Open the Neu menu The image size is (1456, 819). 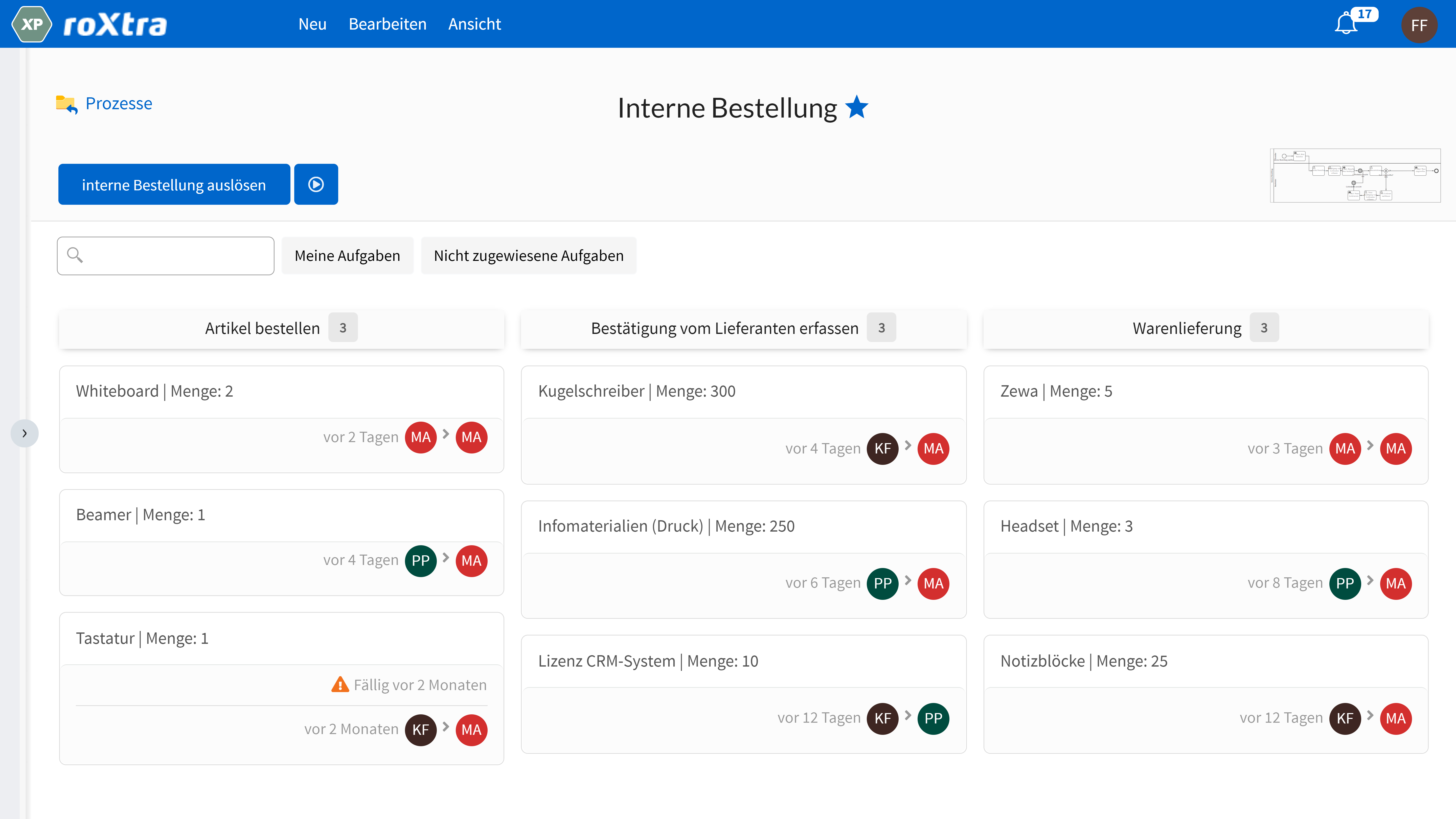(x=312, y=24)
